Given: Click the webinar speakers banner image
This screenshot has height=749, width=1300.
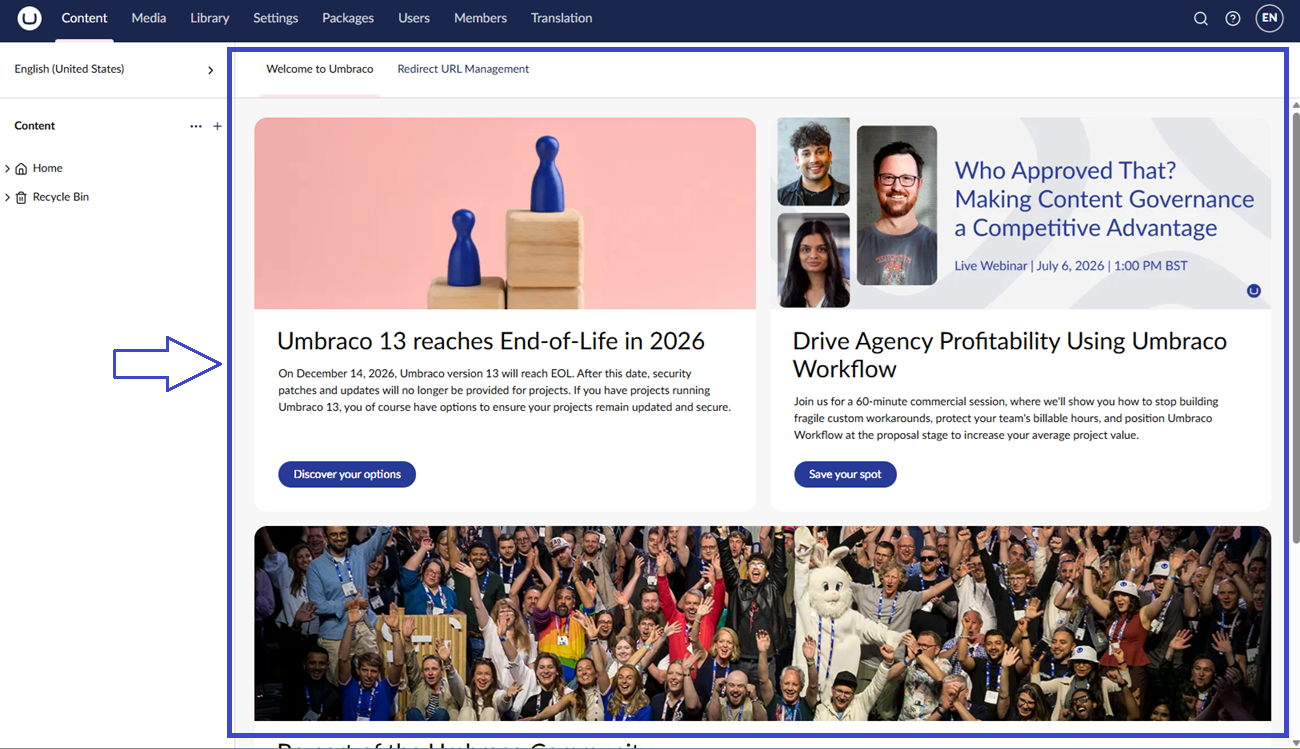Looking at the screenshot, I should (x=1021, y=213).
